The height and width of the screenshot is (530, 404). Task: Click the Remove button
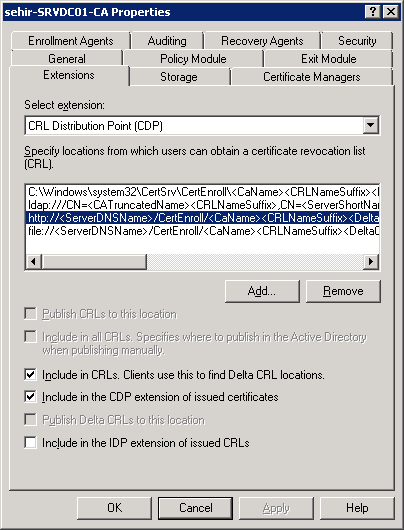coord(343,291)
